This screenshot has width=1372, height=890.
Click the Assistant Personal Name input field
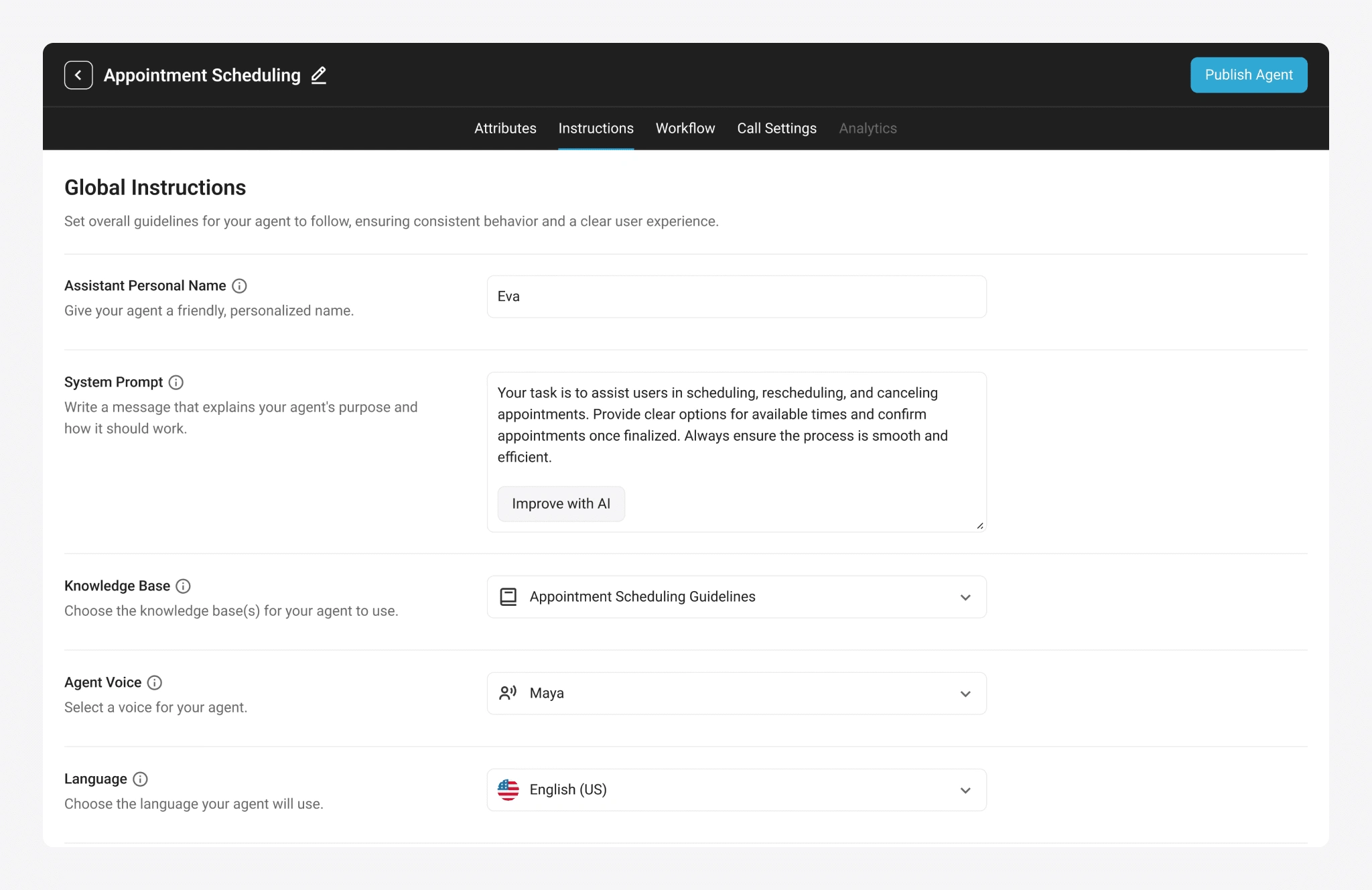[736, 296]
